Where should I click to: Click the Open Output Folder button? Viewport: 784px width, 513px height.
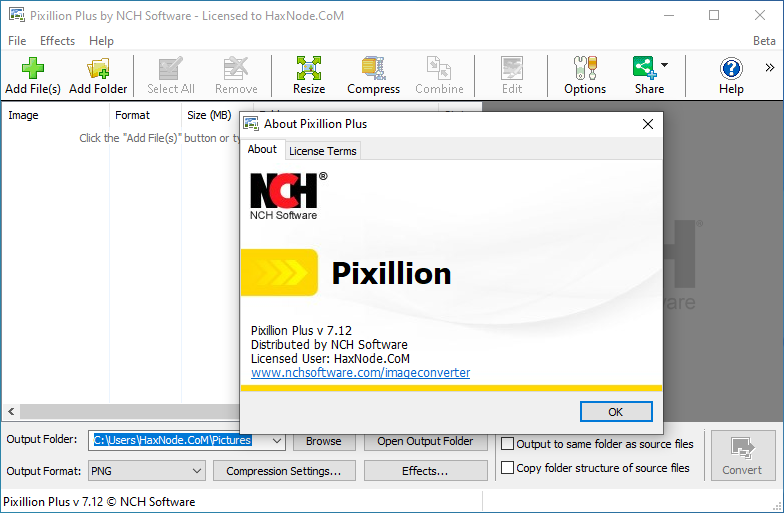pos(426,441)
